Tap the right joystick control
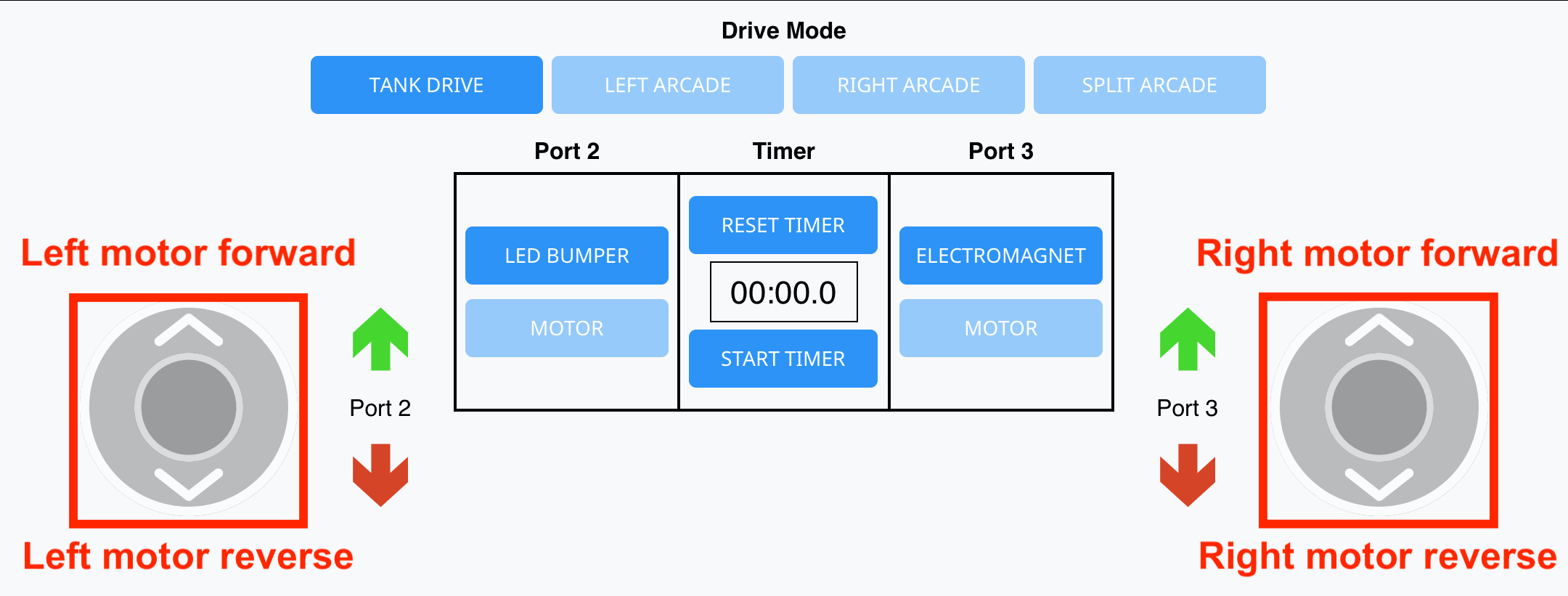 (x=1378, y=407)
